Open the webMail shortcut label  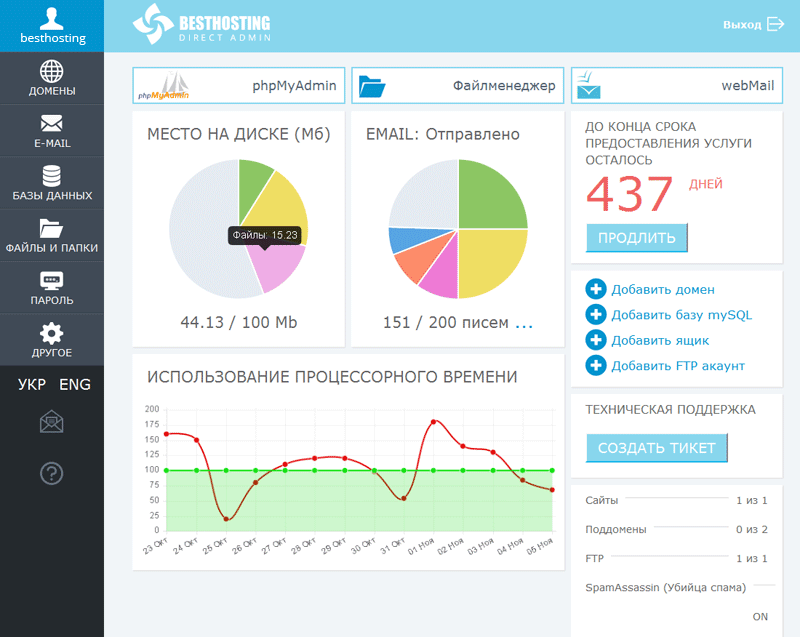pos(747,86)
